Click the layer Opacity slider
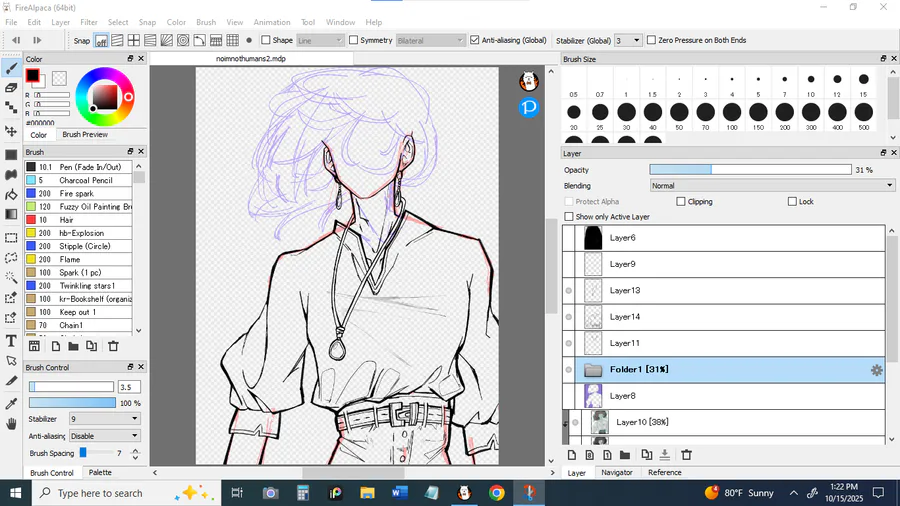The image size is (900, 506). 750,170
